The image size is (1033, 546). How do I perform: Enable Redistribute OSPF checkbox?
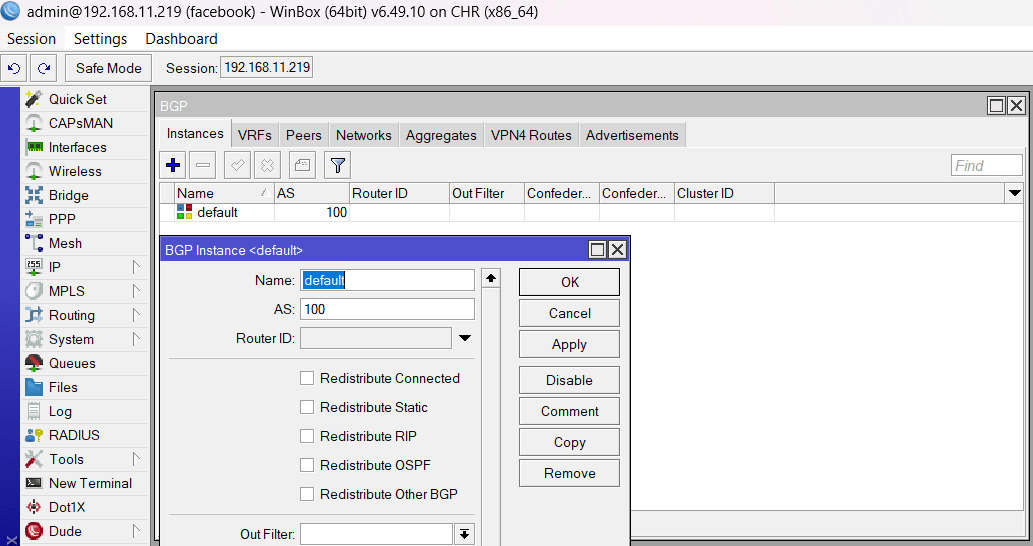pyautogui.click(x=307, y=465)
